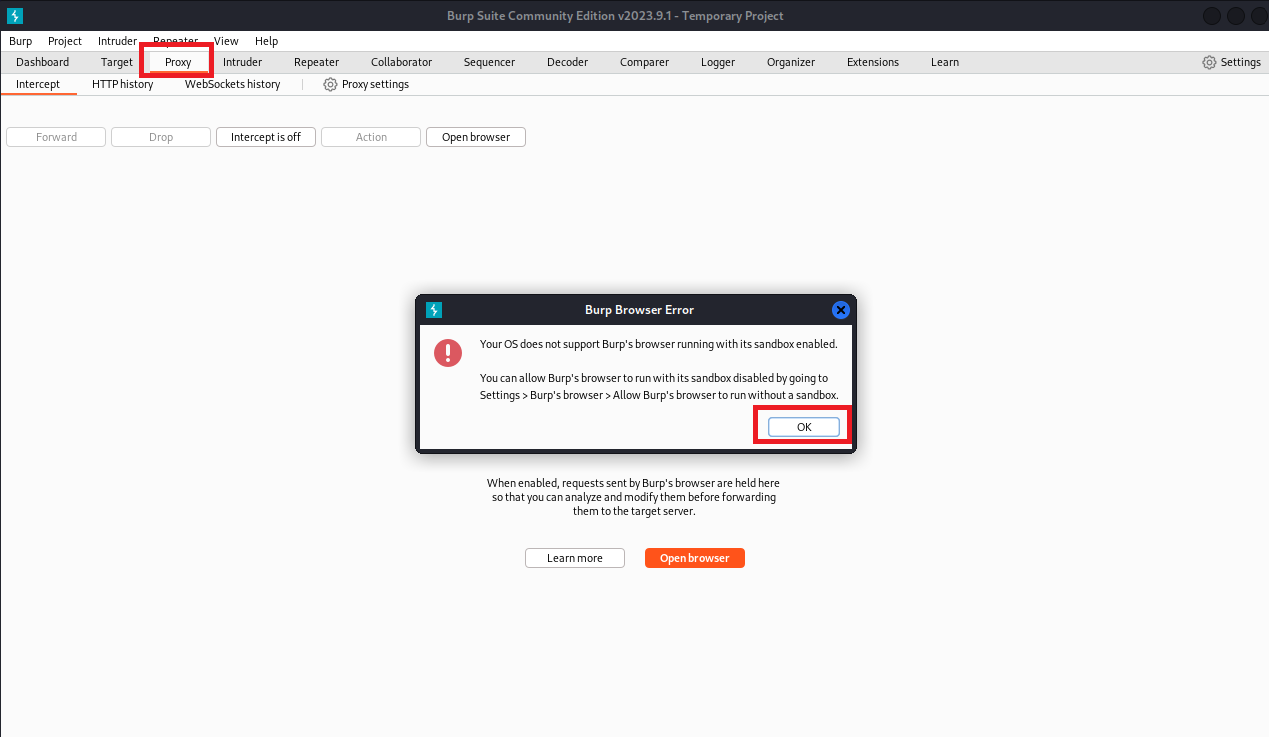Select the Proxy tab
Screen dimensions: 1269x737
tap(178, 62)
